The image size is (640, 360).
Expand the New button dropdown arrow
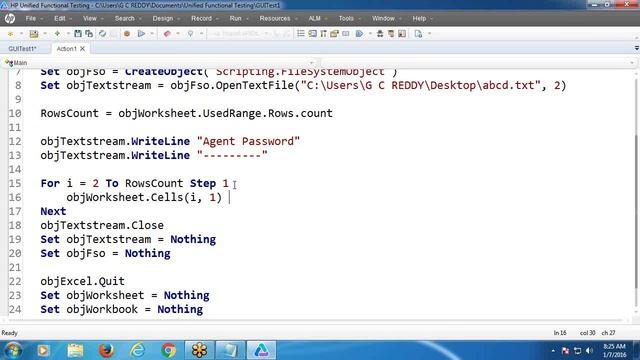pyautogui.click(x=21, y=34)
